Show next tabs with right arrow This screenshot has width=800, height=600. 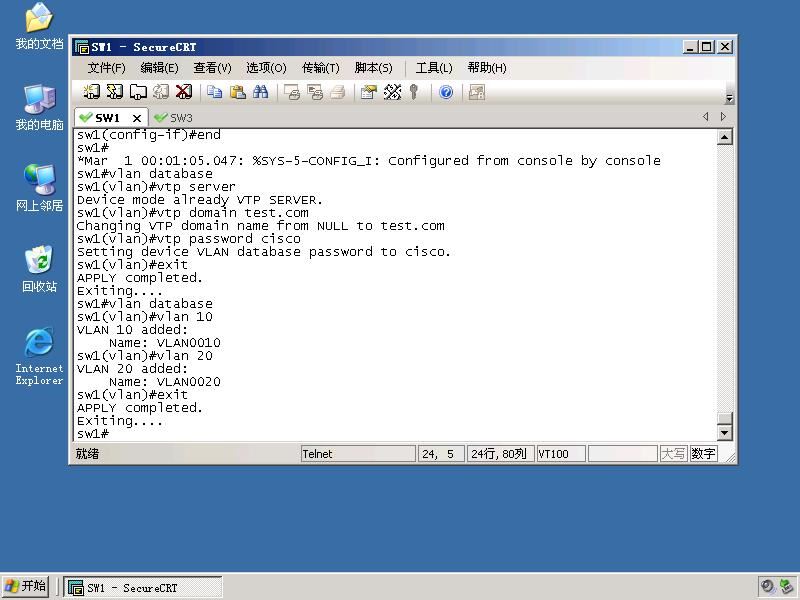click(723, 117)
